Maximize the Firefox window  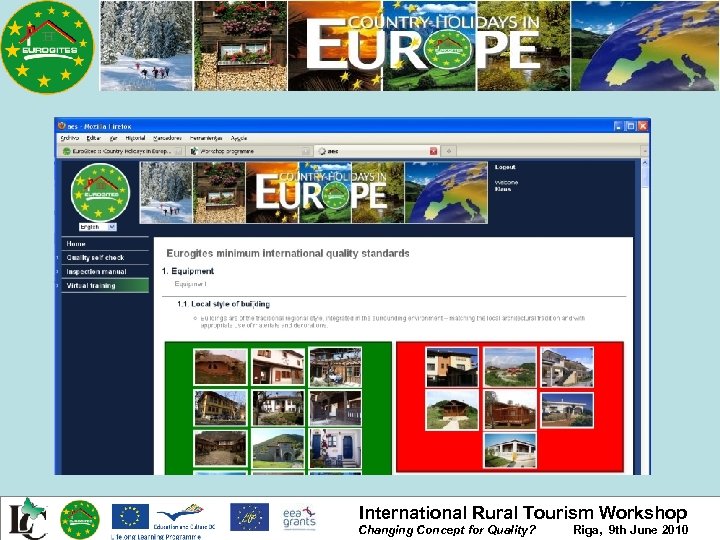(x=631, y=126)
